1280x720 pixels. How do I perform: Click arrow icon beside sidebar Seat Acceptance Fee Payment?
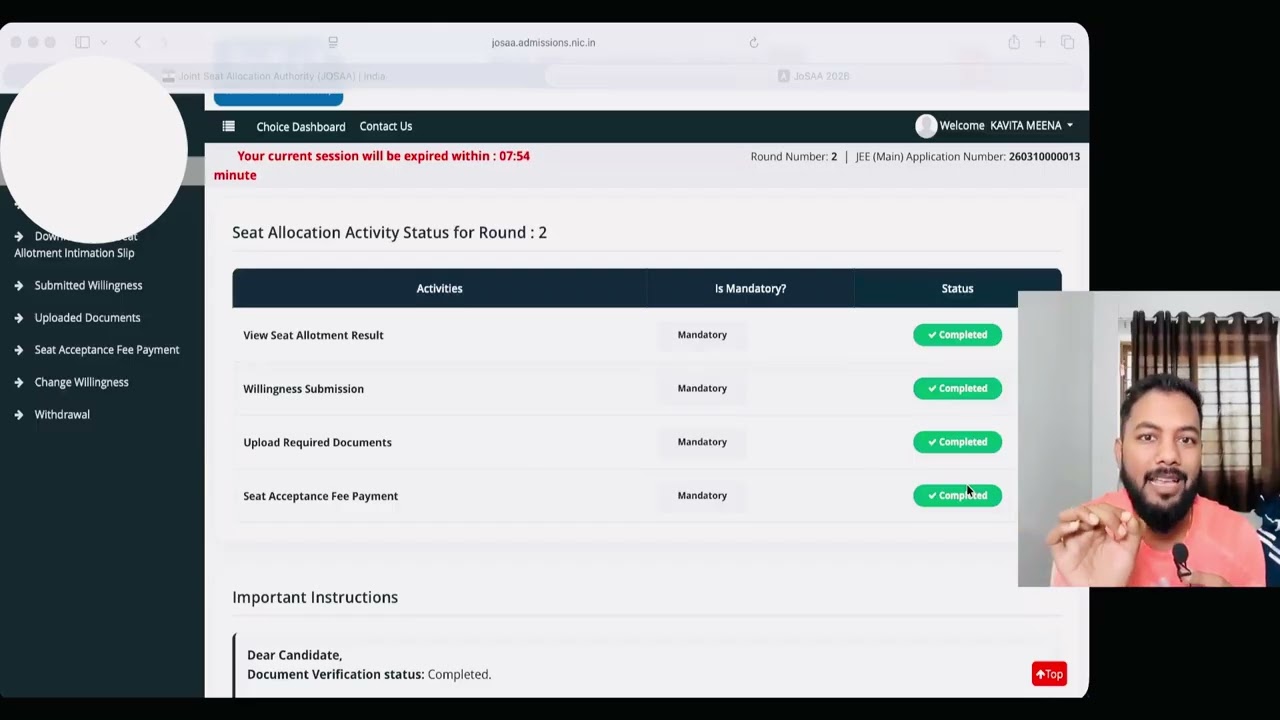pyautogui.click(x=19, y=350)
